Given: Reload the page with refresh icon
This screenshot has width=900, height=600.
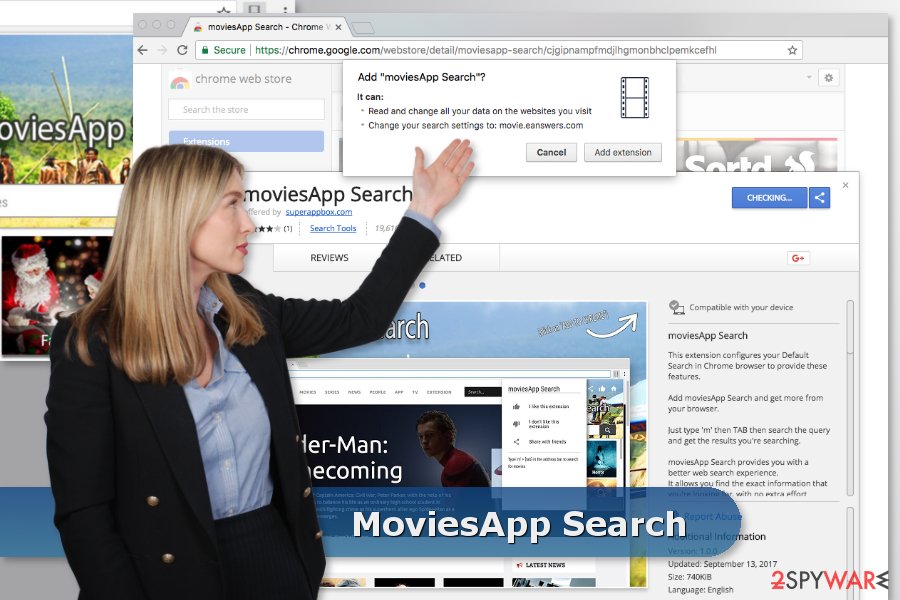Looking at the screenshot, I should click(x=182, y=50).
